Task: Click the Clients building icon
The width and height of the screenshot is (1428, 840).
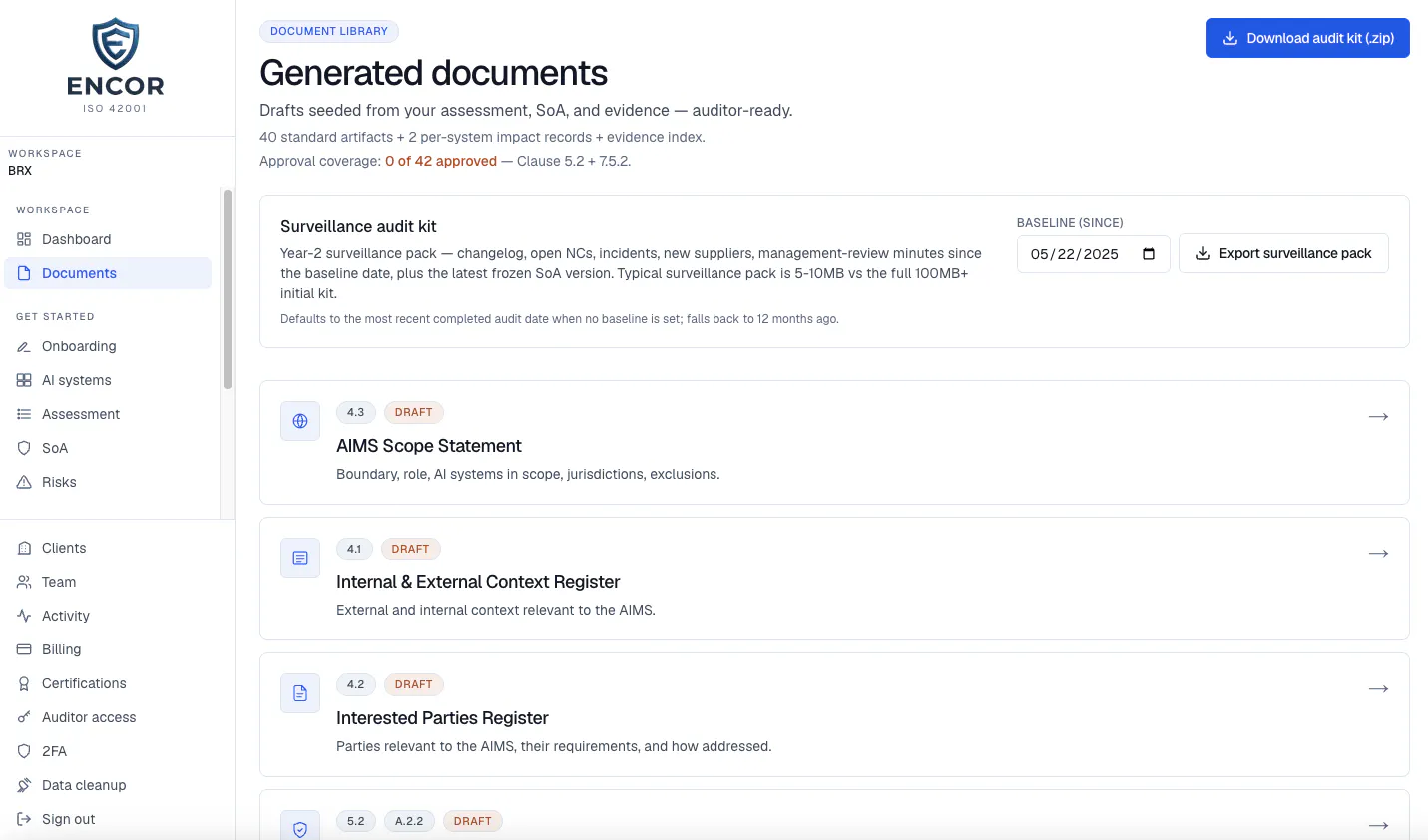Action: 24,548
